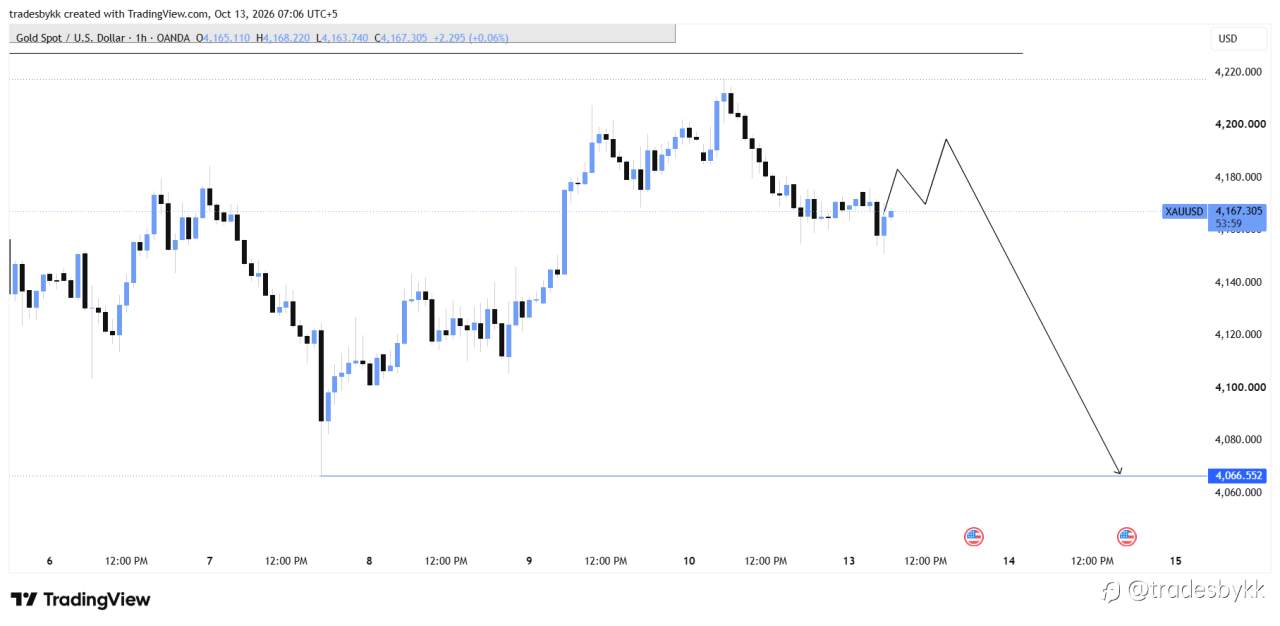Click date 10 on the time axis
The image size is (1280, 626).
tap(689, 561)
